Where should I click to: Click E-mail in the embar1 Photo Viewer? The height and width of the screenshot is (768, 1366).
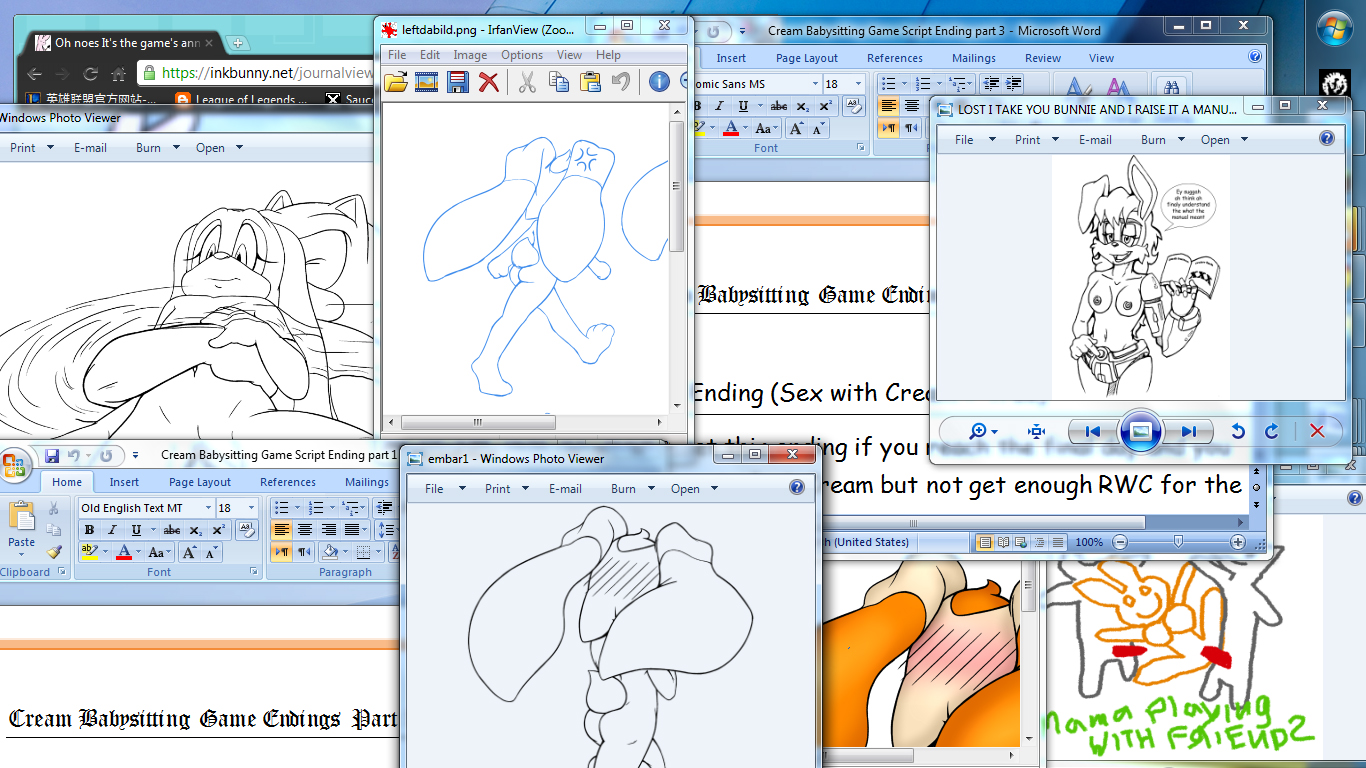(565, 489)
